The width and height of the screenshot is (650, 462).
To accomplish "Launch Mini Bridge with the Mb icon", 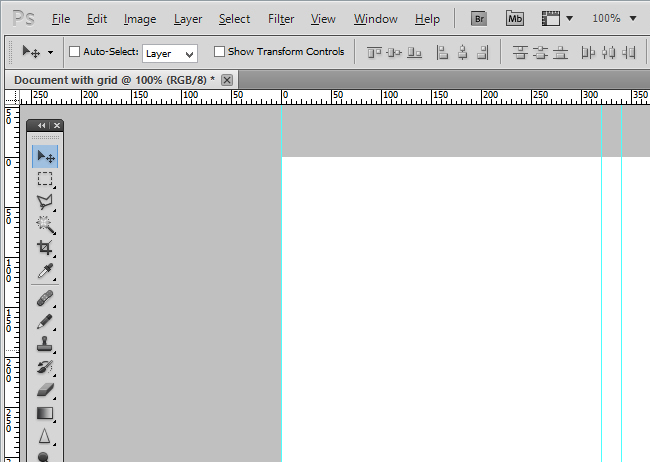I will (x=515, y=19).
